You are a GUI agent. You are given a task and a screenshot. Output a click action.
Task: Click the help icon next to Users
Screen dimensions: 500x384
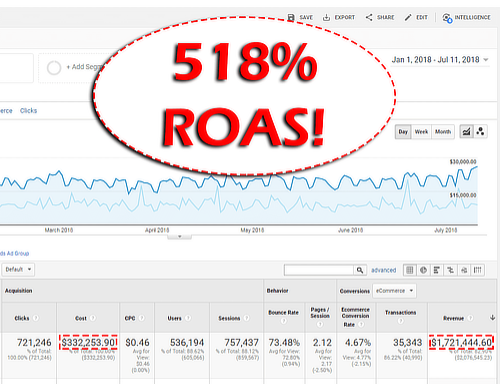[188, 318]
